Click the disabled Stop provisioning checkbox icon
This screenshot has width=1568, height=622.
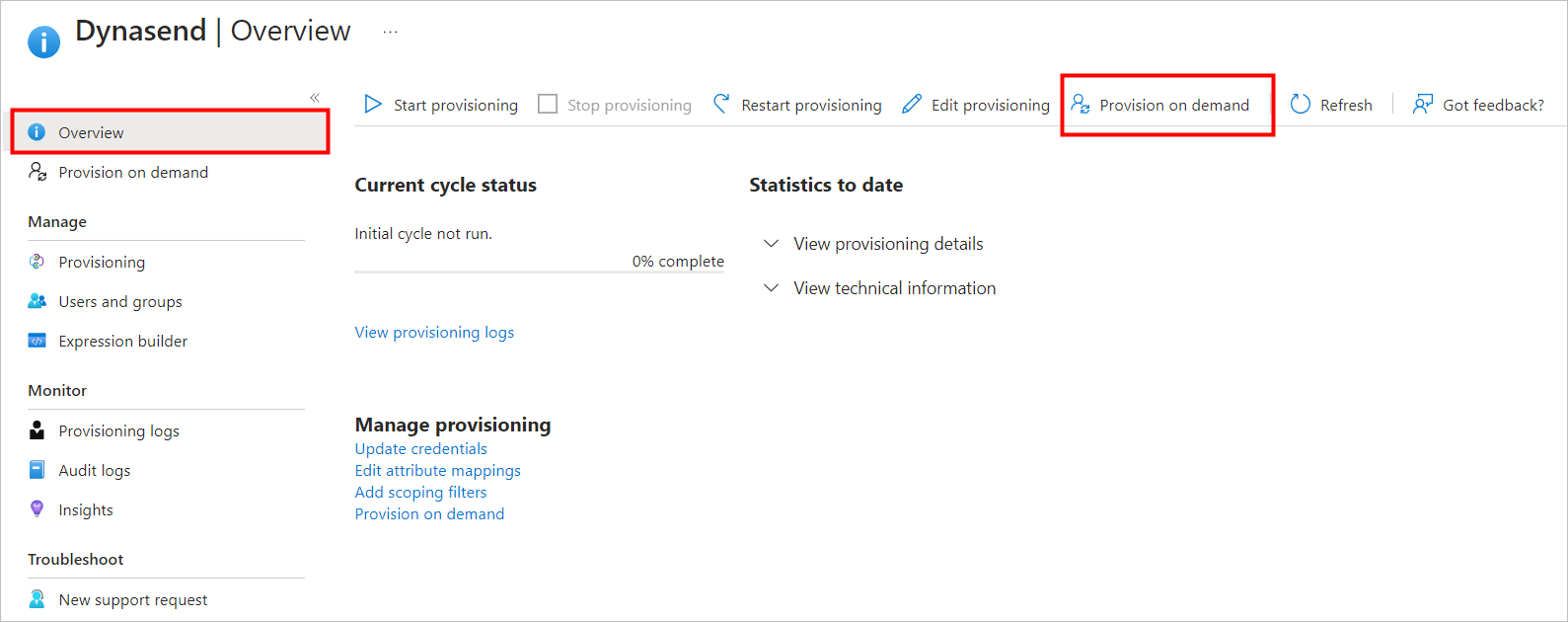click(548, 103)
